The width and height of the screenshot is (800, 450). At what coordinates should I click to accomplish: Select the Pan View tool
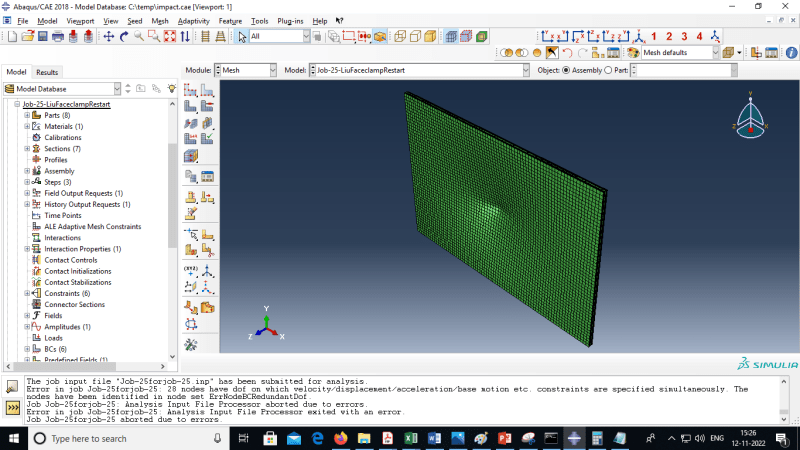(x=109, y=36)
